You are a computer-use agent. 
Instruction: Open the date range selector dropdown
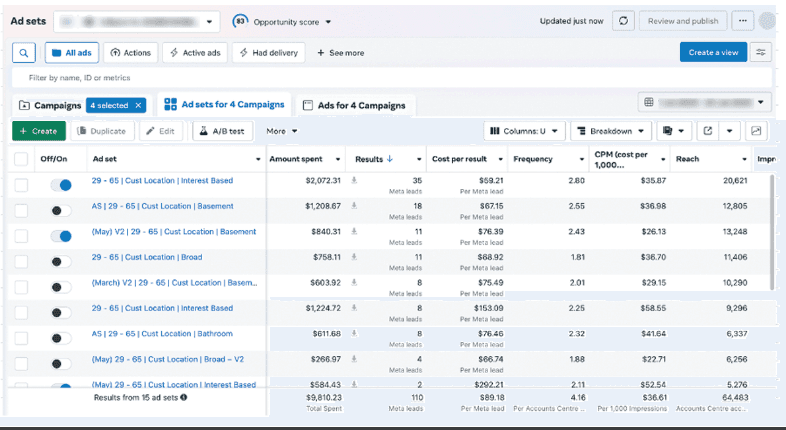click(x=705, y=102)
